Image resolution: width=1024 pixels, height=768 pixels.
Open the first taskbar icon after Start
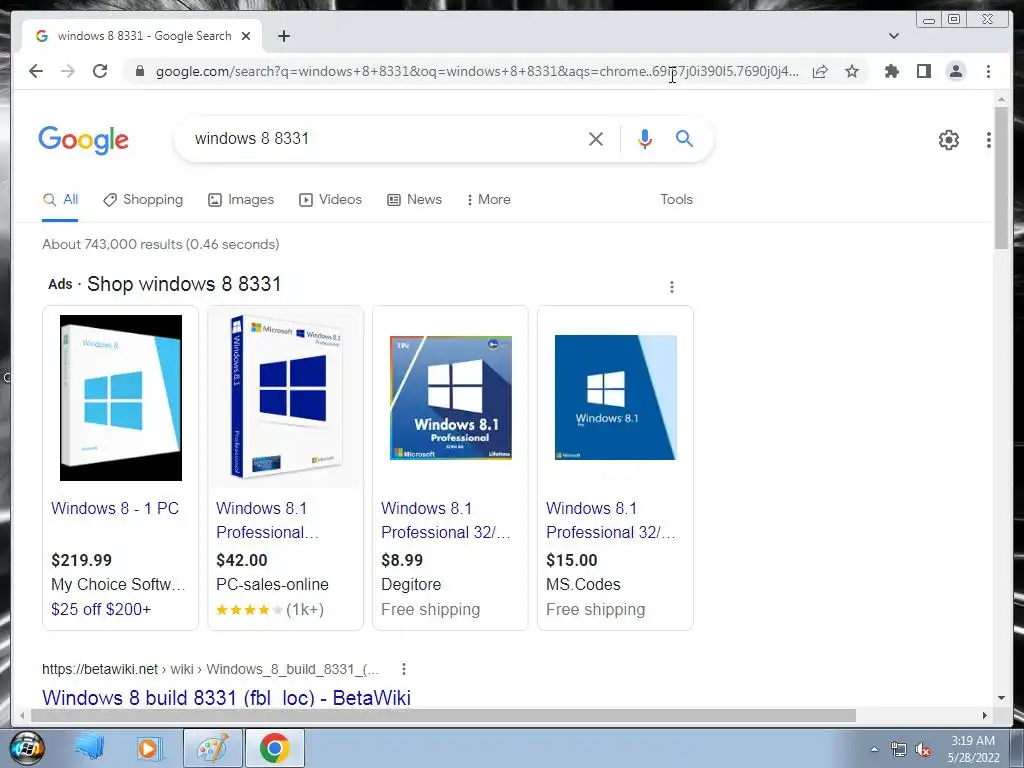89,748
